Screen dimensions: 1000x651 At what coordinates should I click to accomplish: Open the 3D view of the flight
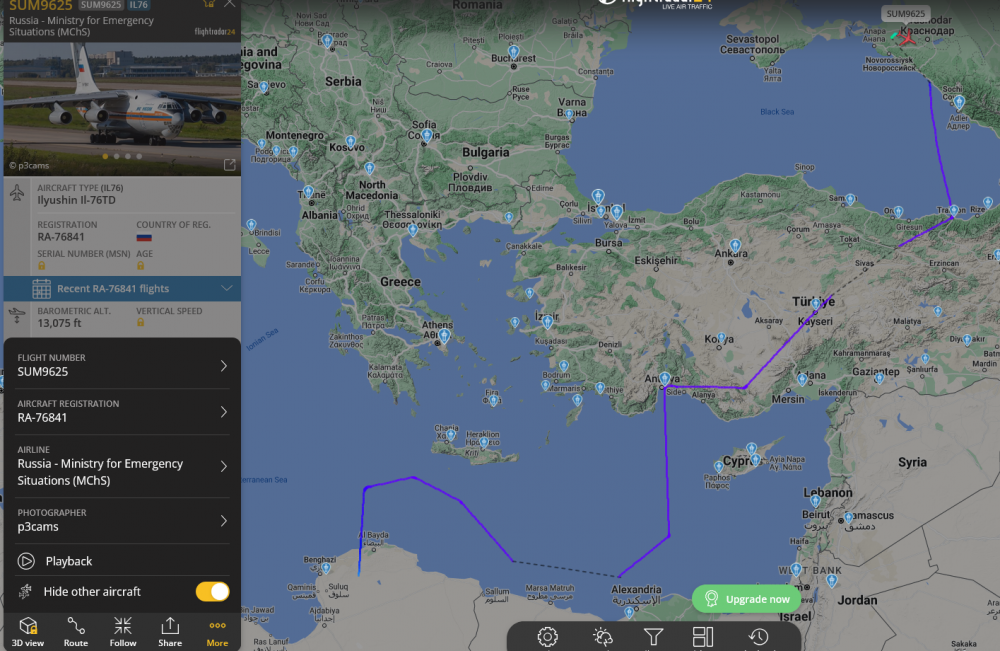click(28, 632)
